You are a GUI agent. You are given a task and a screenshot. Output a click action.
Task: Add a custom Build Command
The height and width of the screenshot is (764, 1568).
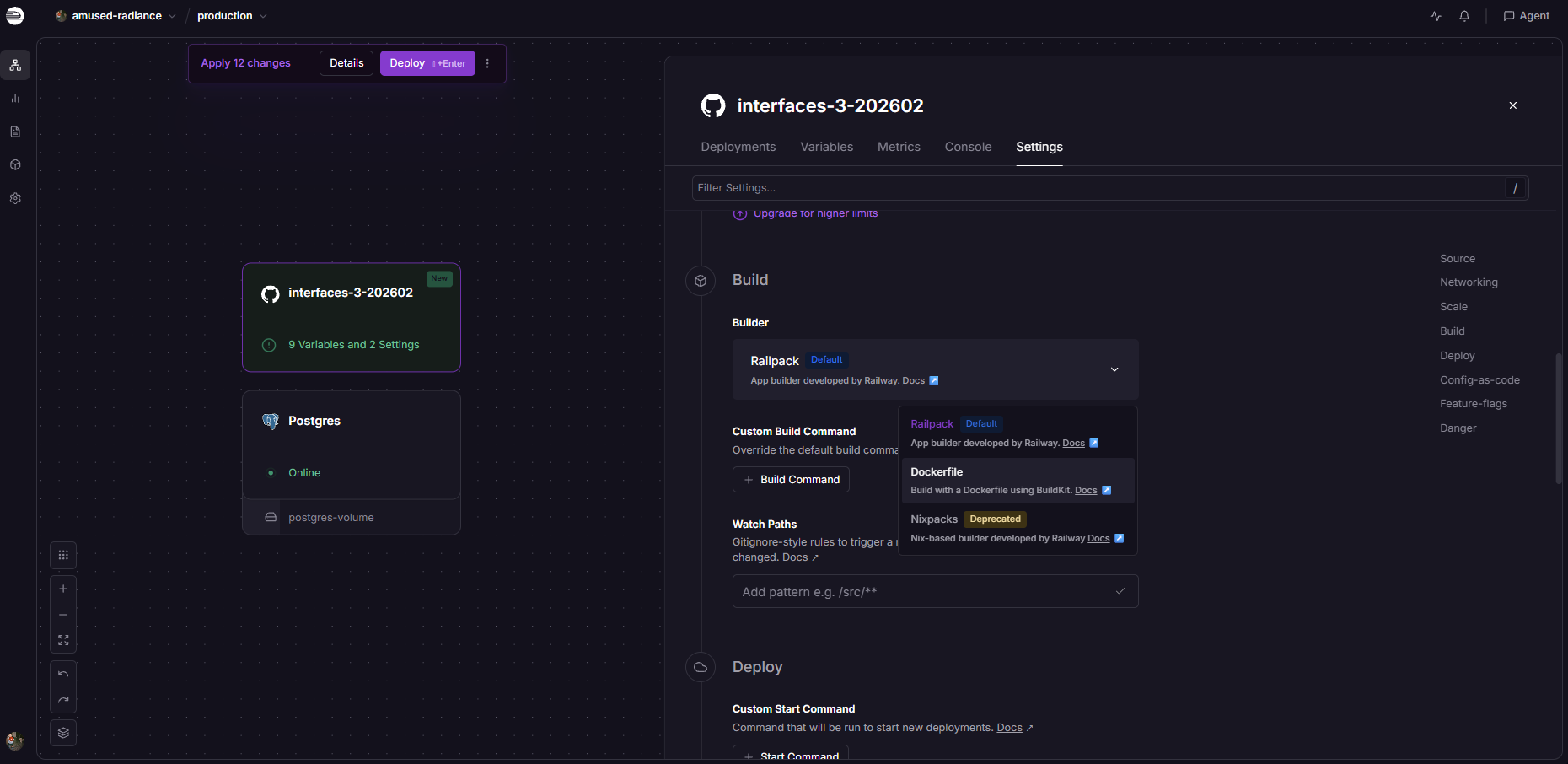[x=791, y=480]
